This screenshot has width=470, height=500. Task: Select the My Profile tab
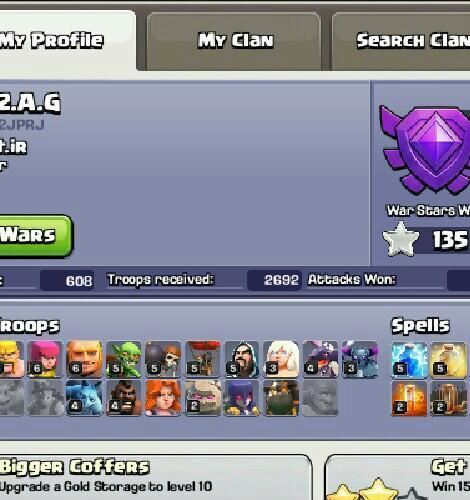[67, 40]
